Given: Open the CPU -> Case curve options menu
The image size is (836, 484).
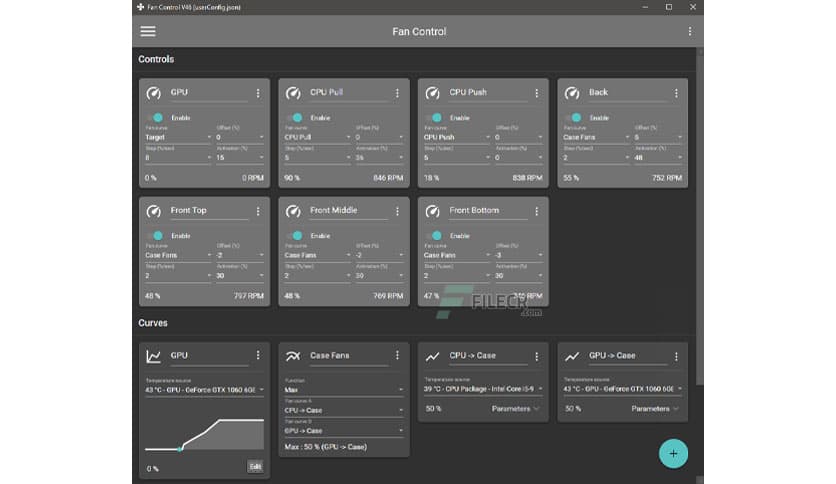Looking at the screenshot, I should pos(537,356).
